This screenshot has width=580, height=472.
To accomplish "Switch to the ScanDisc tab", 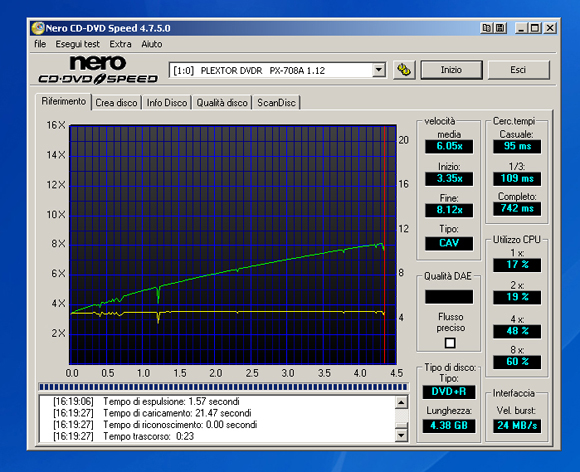I will (276, 102).
